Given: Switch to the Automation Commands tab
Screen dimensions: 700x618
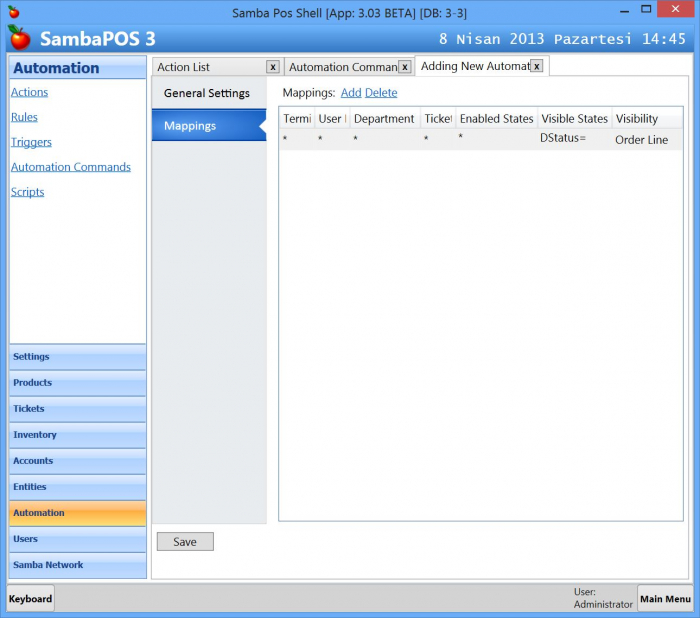Looking at the screenshot, I should click(x=342, y=67).
